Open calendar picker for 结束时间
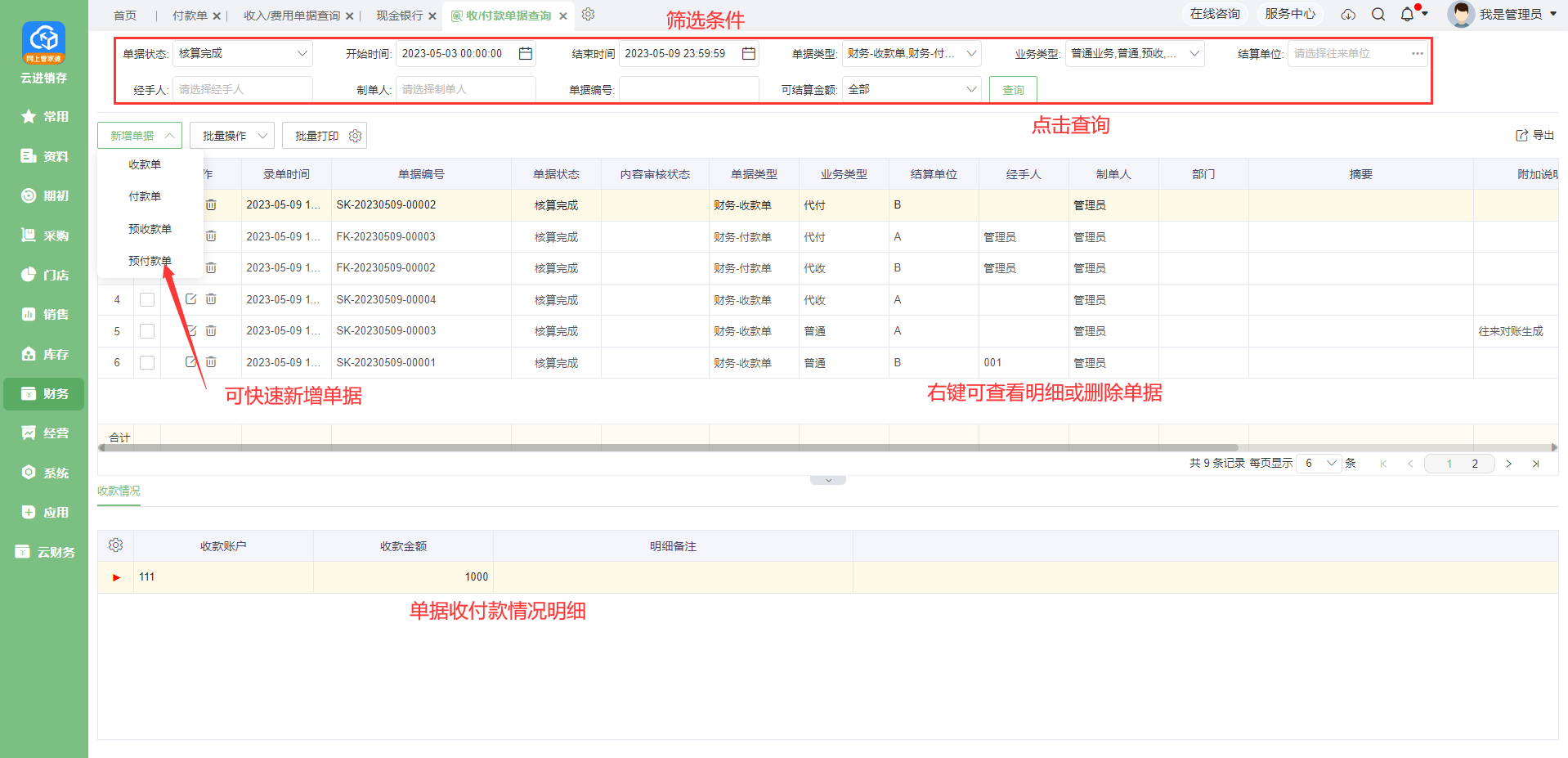The image size is (1568, 758). [x=748, y=53]
